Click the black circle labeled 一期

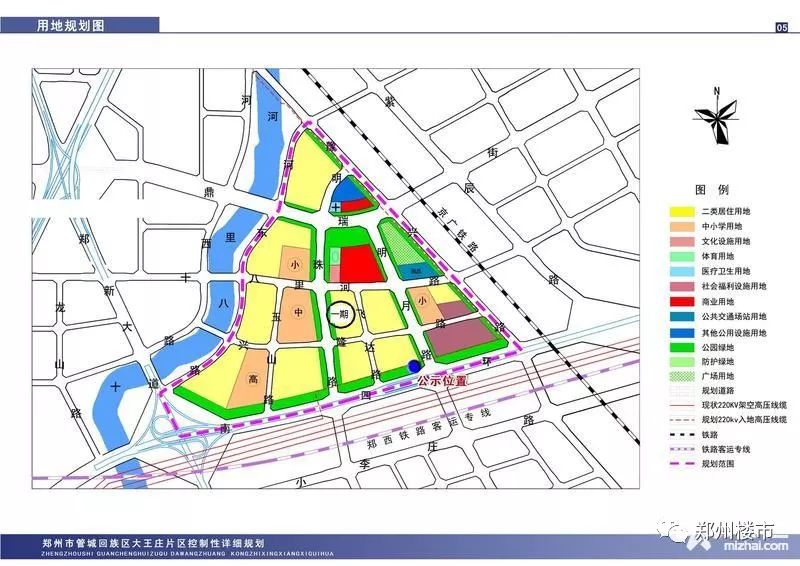tap(340, 313)
